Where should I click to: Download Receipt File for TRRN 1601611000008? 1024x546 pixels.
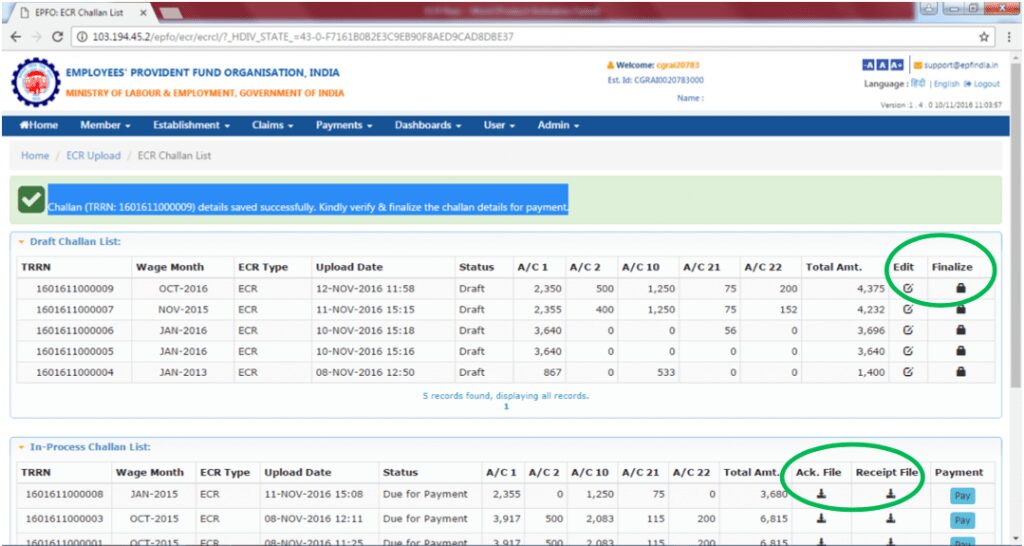[890, 493]
